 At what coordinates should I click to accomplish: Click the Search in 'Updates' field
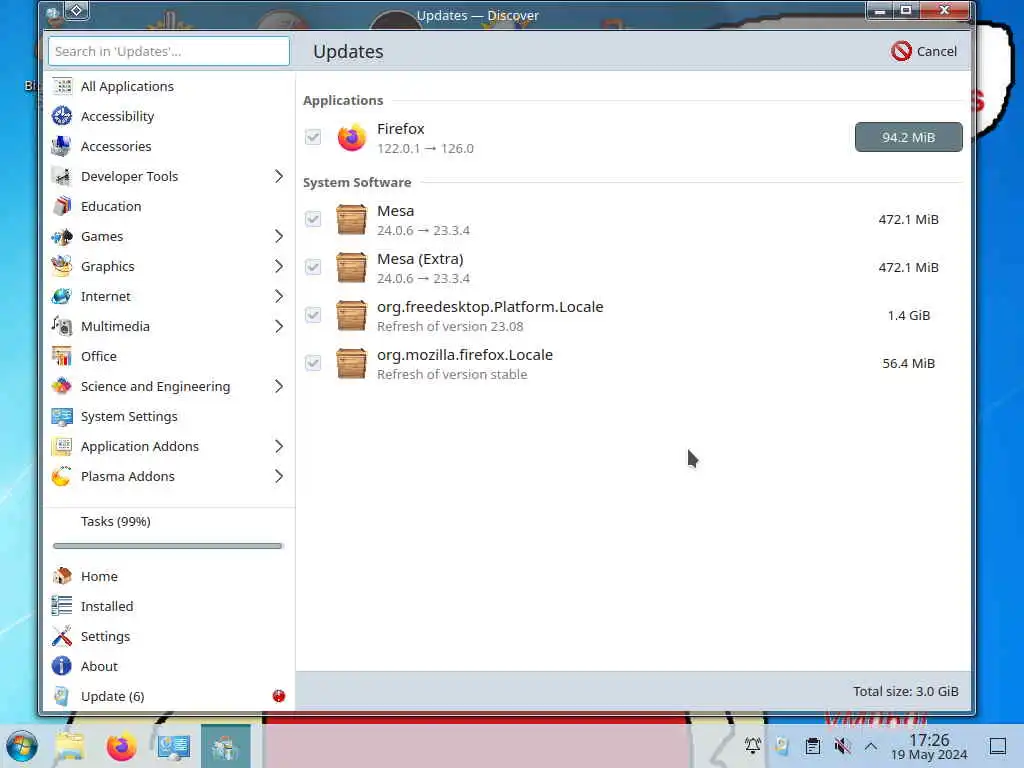pyautogui.click(x=168, y=51)
